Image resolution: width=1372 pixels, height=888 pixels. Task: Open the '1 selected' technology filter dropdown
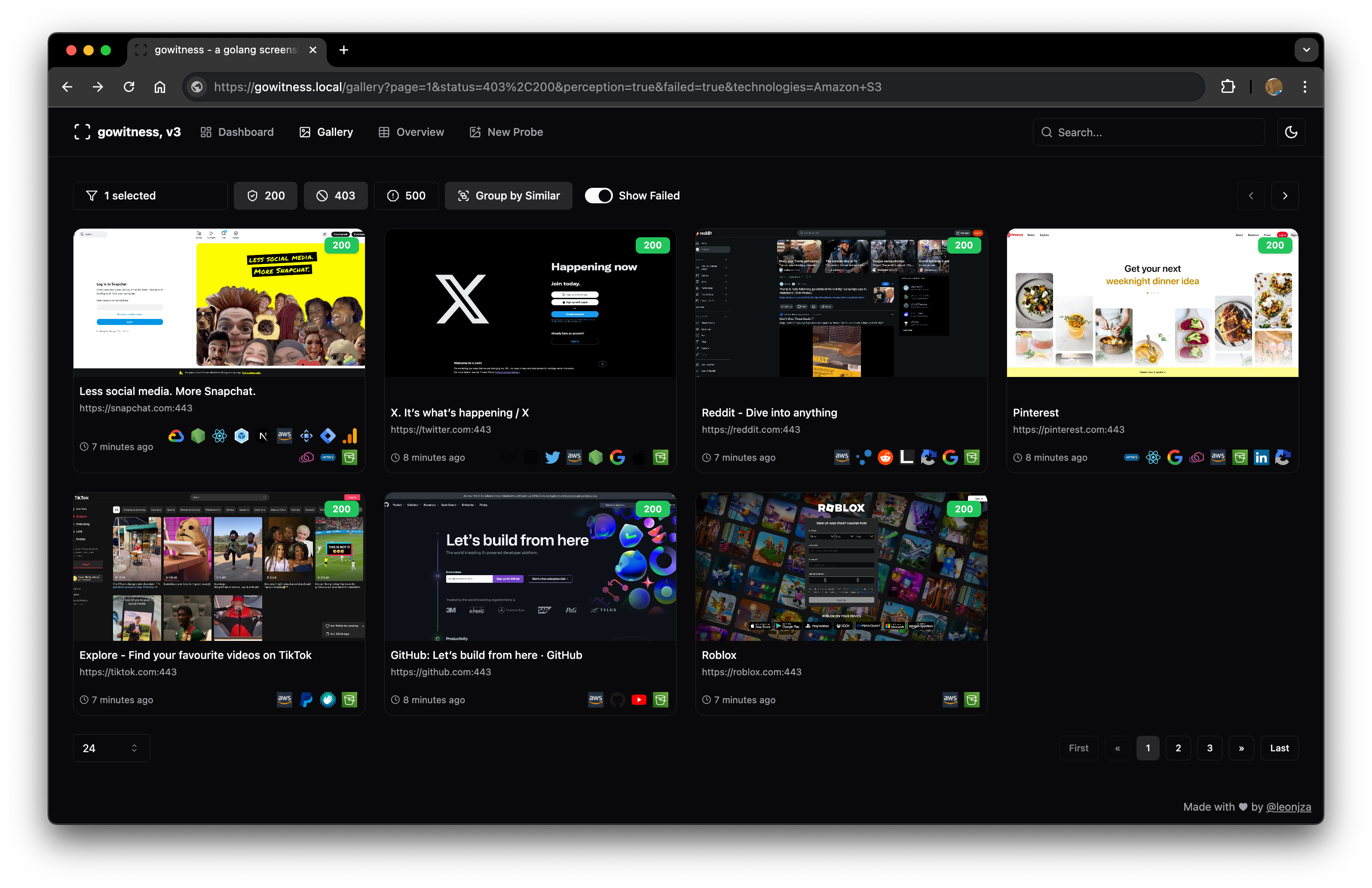(150, 196)
